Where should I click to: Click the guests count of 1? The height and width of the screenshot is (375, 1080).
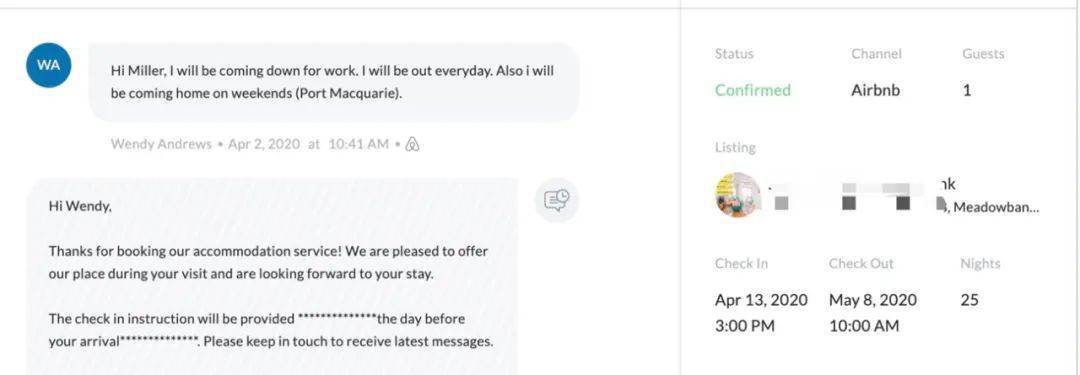click(966, 90)
